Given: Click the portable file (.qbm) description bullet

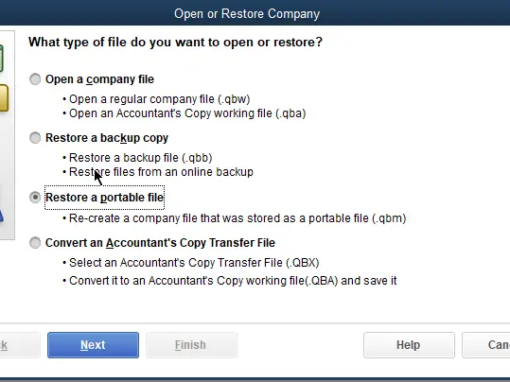Looking at the screenshot, I should click(x=238, y=218).
